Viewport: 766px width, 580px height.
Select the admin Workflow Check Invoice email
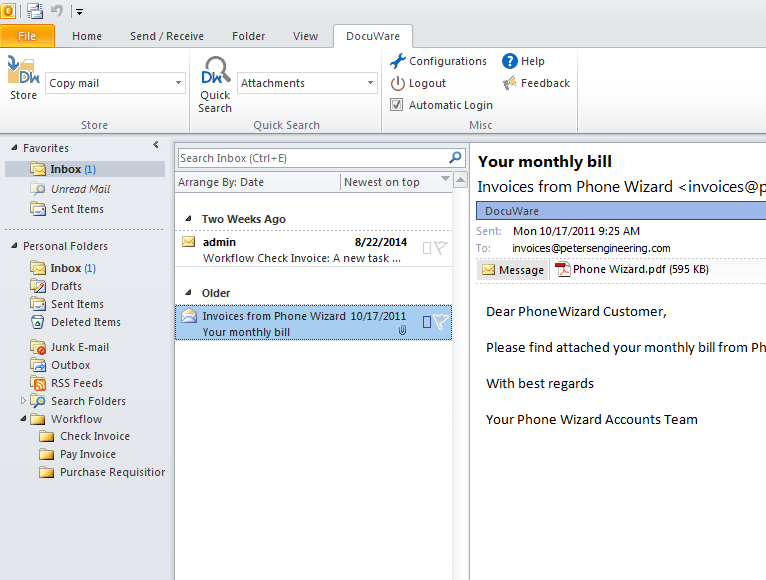click(313, 250)
